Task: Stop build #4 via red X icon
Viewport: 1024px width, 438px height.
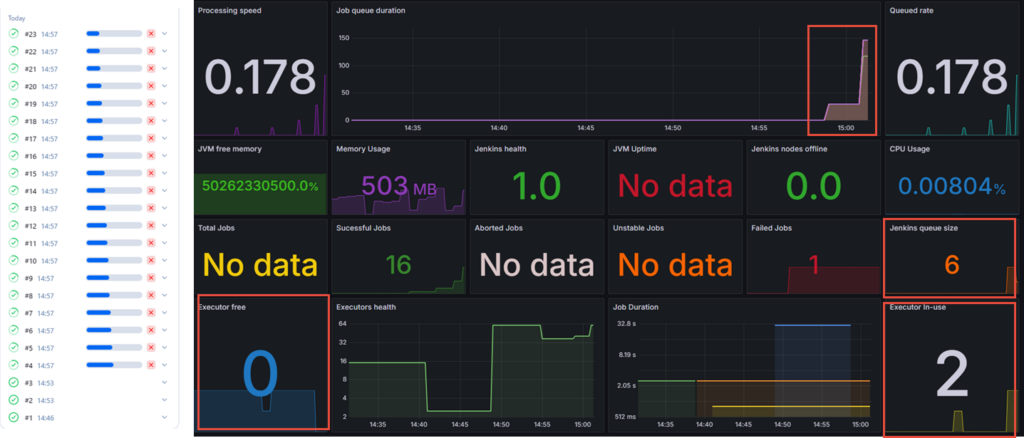Action: coord(151,365)
